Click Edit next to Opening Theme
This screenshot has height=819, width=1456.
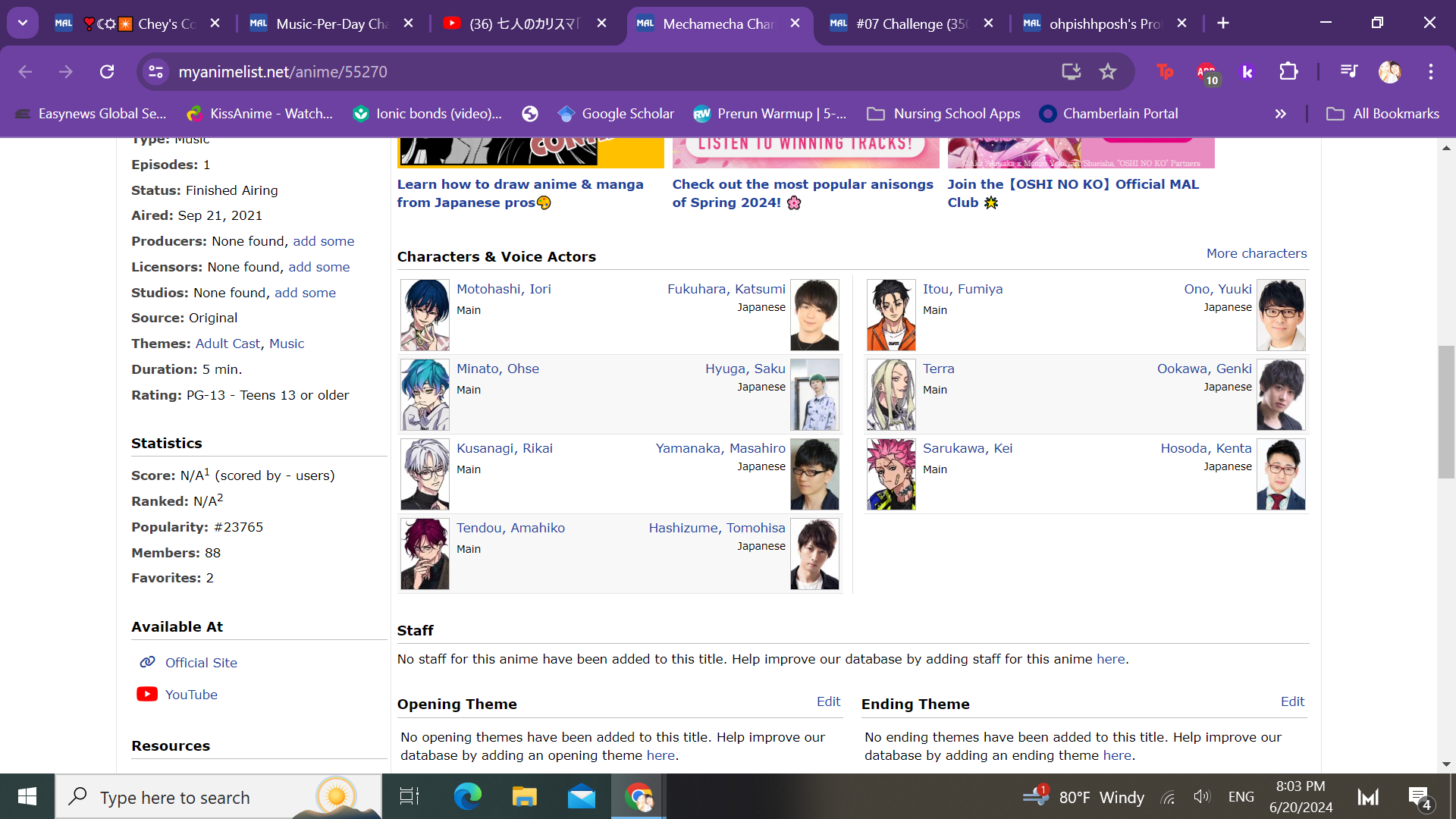click(x=828, y=701)
